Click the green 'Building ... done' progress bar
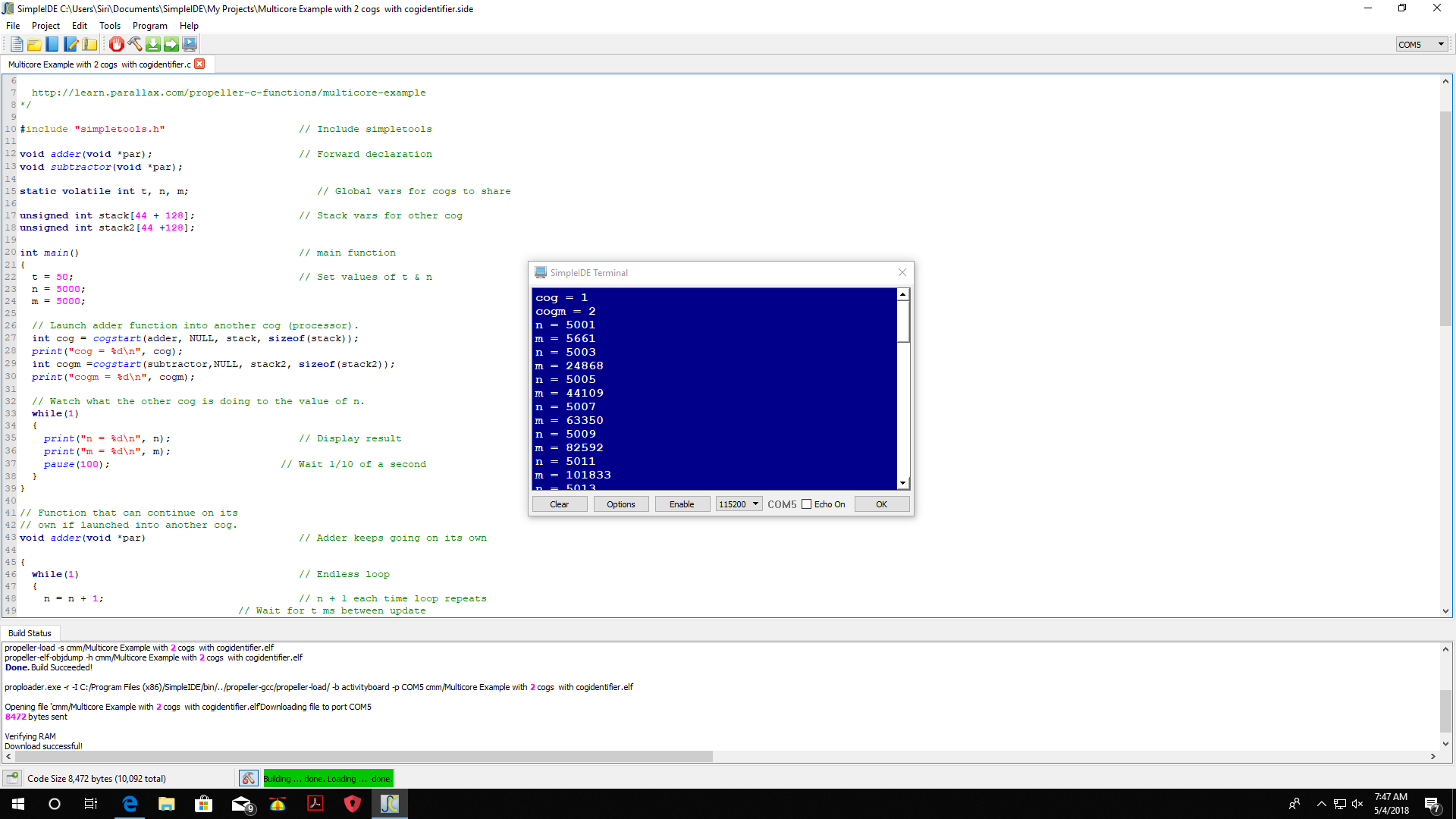This screenshot has width=1456, height=819. click(x=328, y=779)
